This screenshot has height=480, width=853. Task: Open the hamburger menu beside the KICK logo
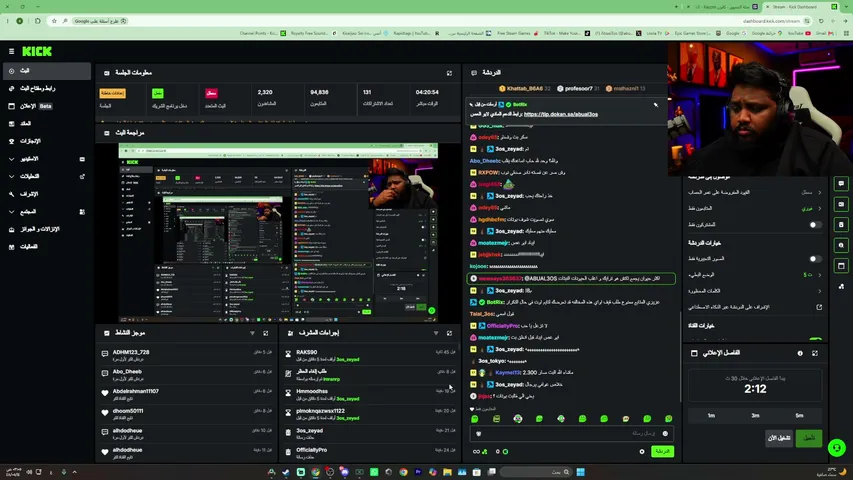pyautogui.click(x=11, y=51)
